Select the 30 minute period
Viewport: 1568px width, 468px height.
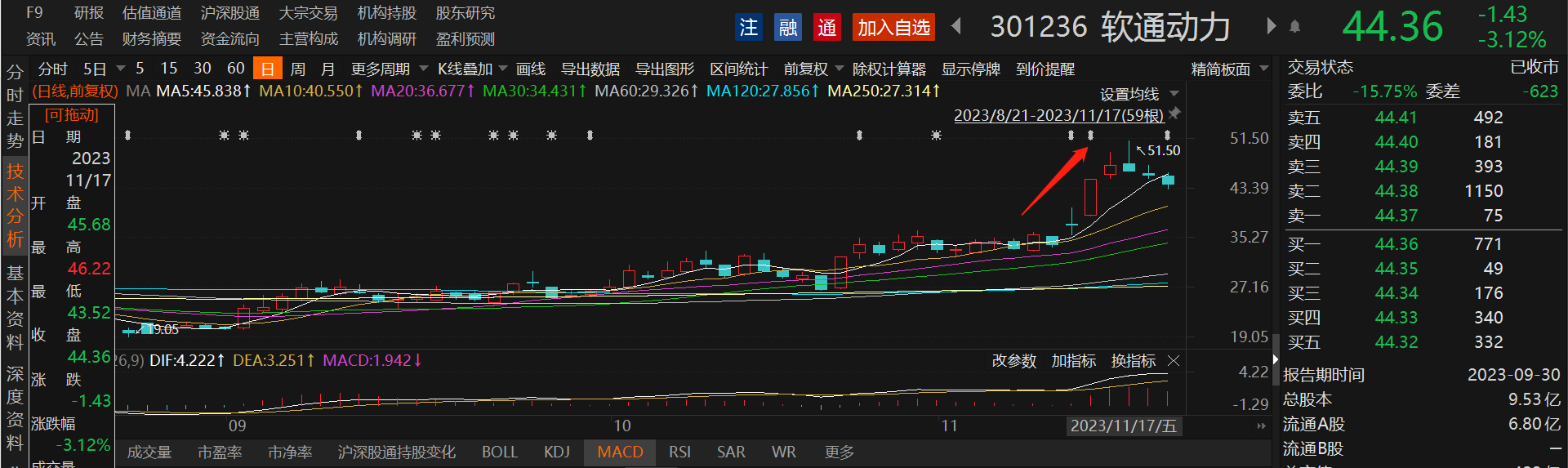coord(203,69)
